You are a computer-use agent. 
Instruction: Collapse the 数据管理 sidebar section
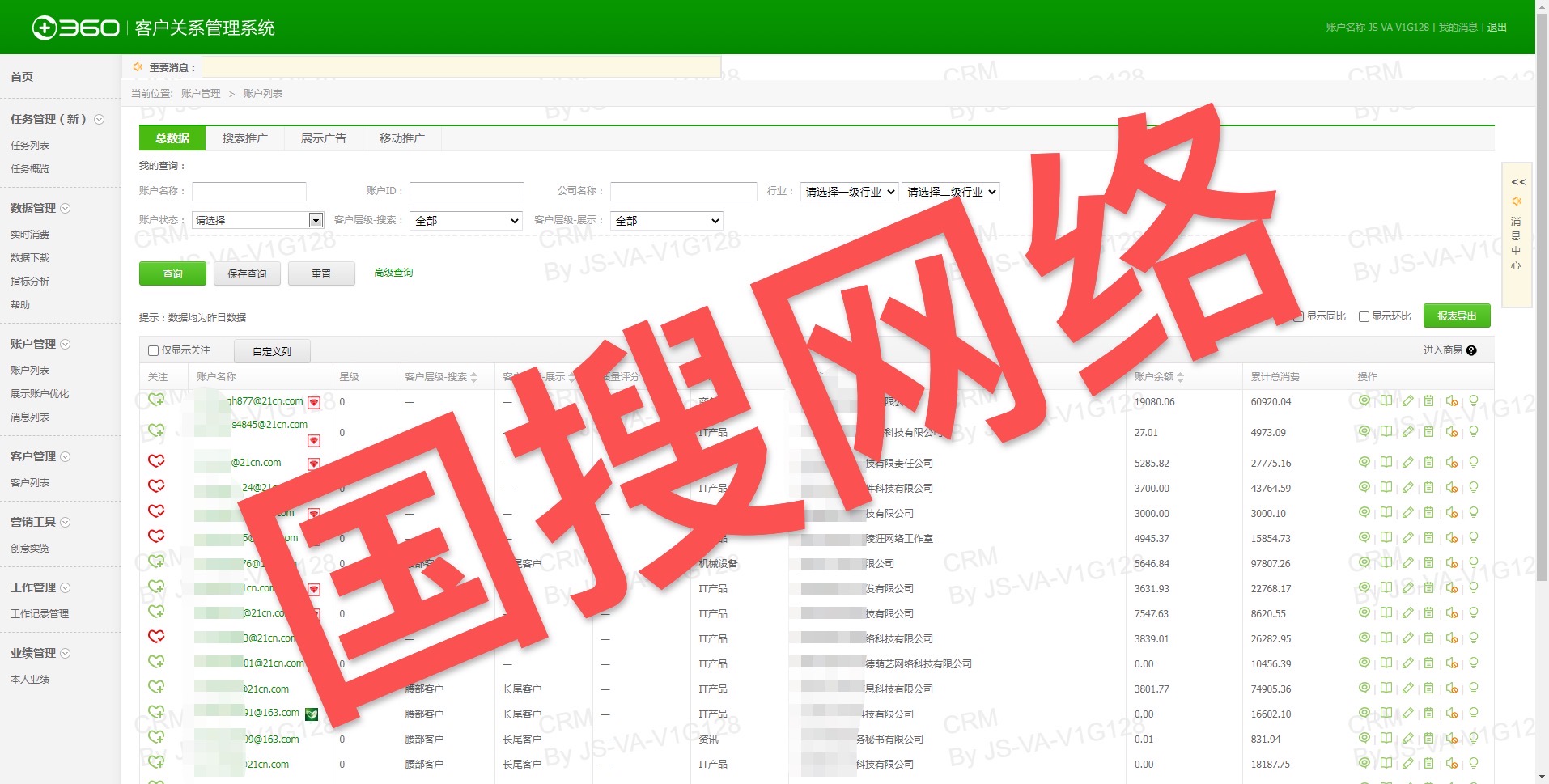point(65,208)
